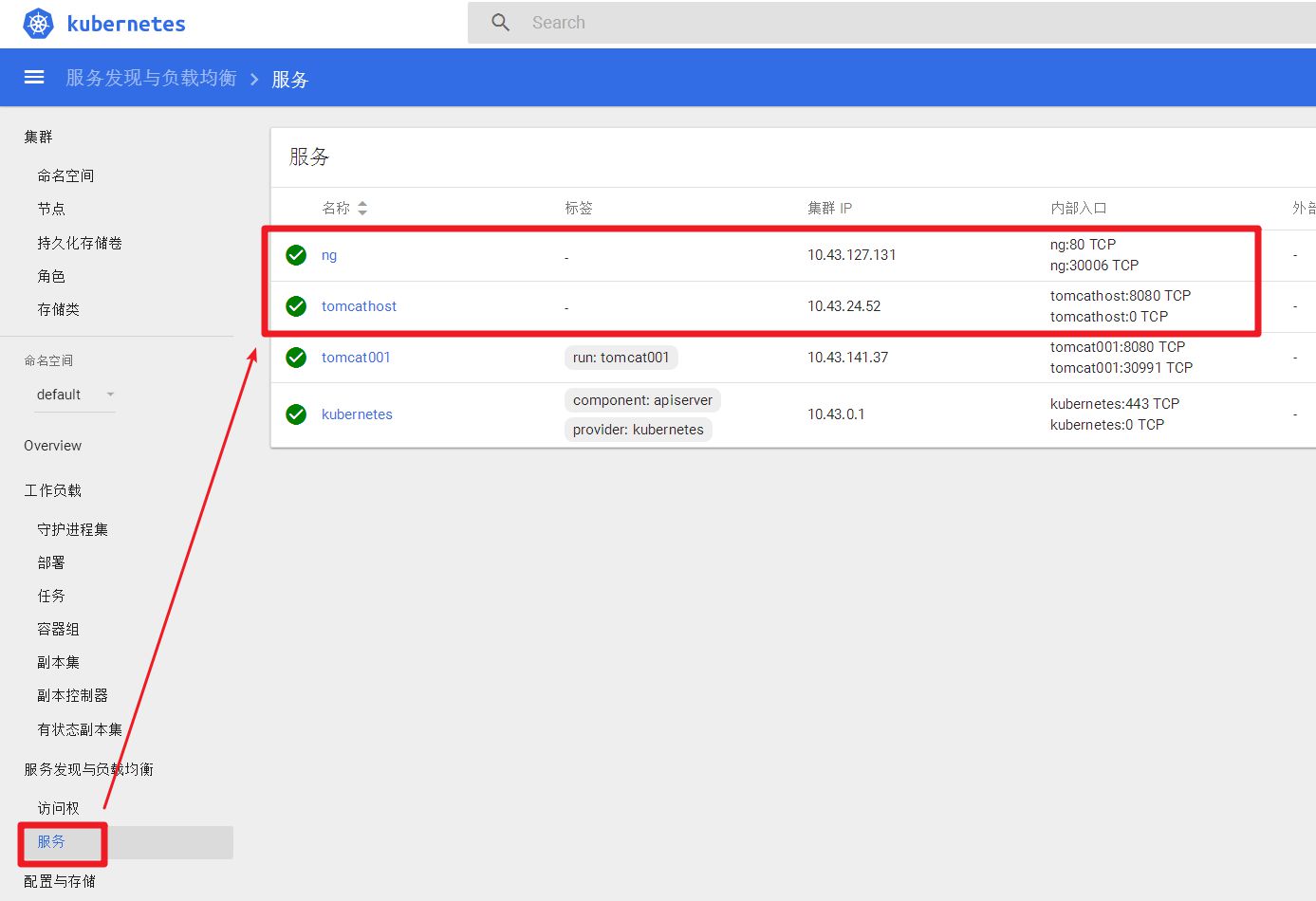Open 工作负载 section

click(53, 490)
